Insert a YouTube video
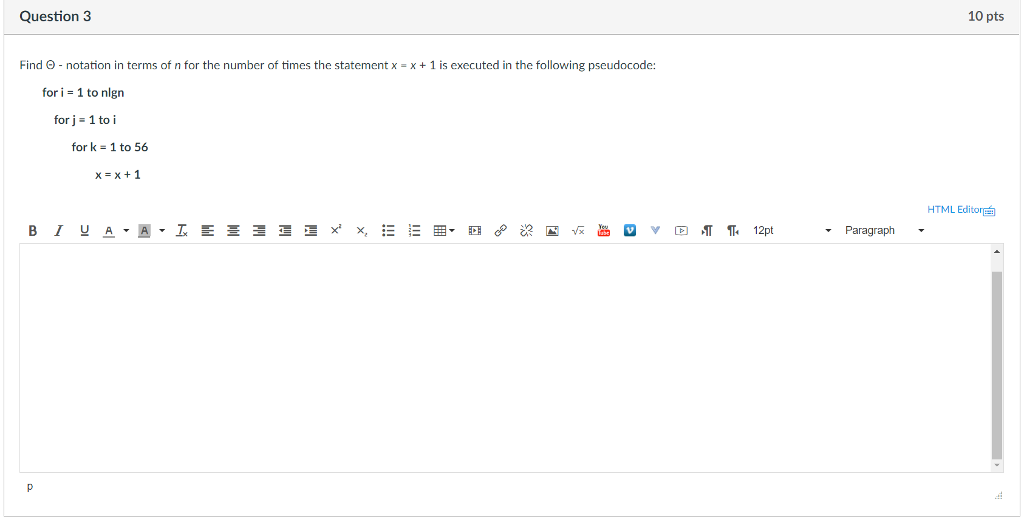Image resolution: width=1024 pixels, height=522 pixels. 603,231
